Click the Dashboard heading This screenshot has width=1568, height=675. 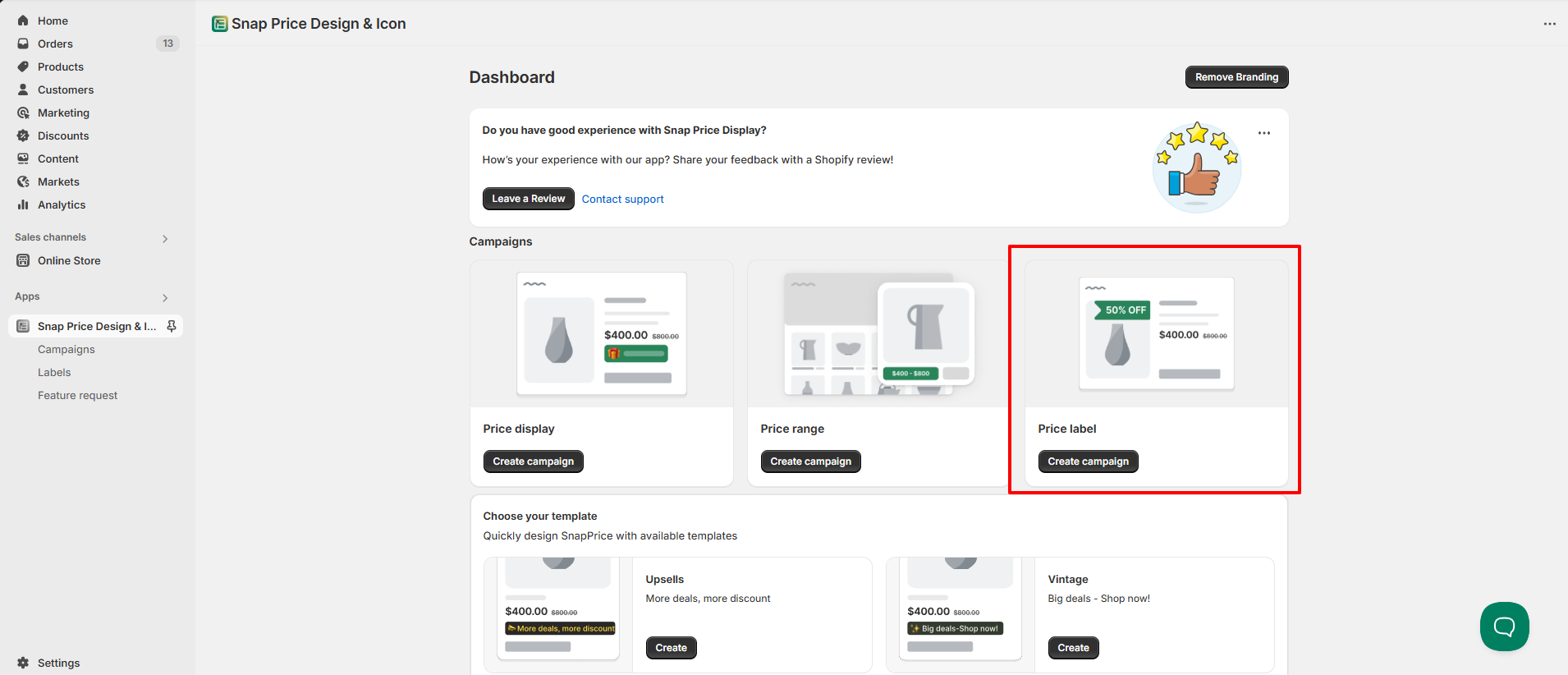coord(511,77)
